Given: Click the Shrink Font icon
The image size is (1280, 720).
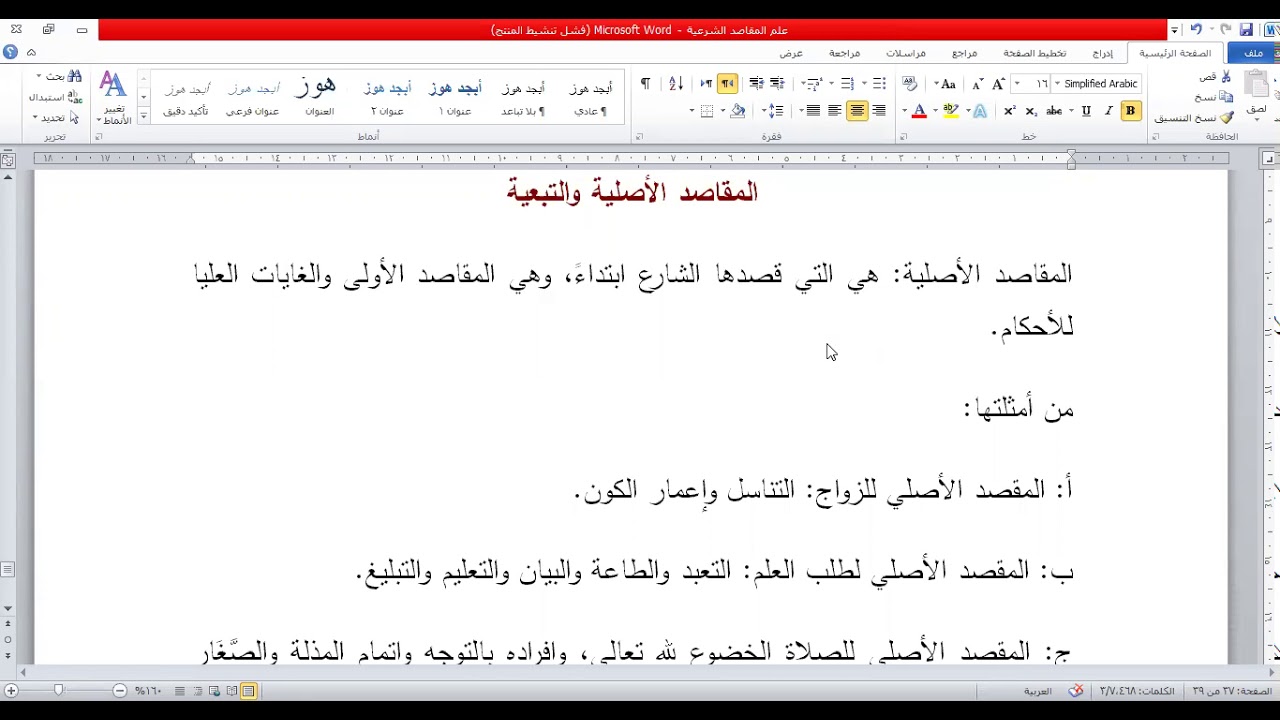Looking at the screenshot, I should (x=977, y=84).
